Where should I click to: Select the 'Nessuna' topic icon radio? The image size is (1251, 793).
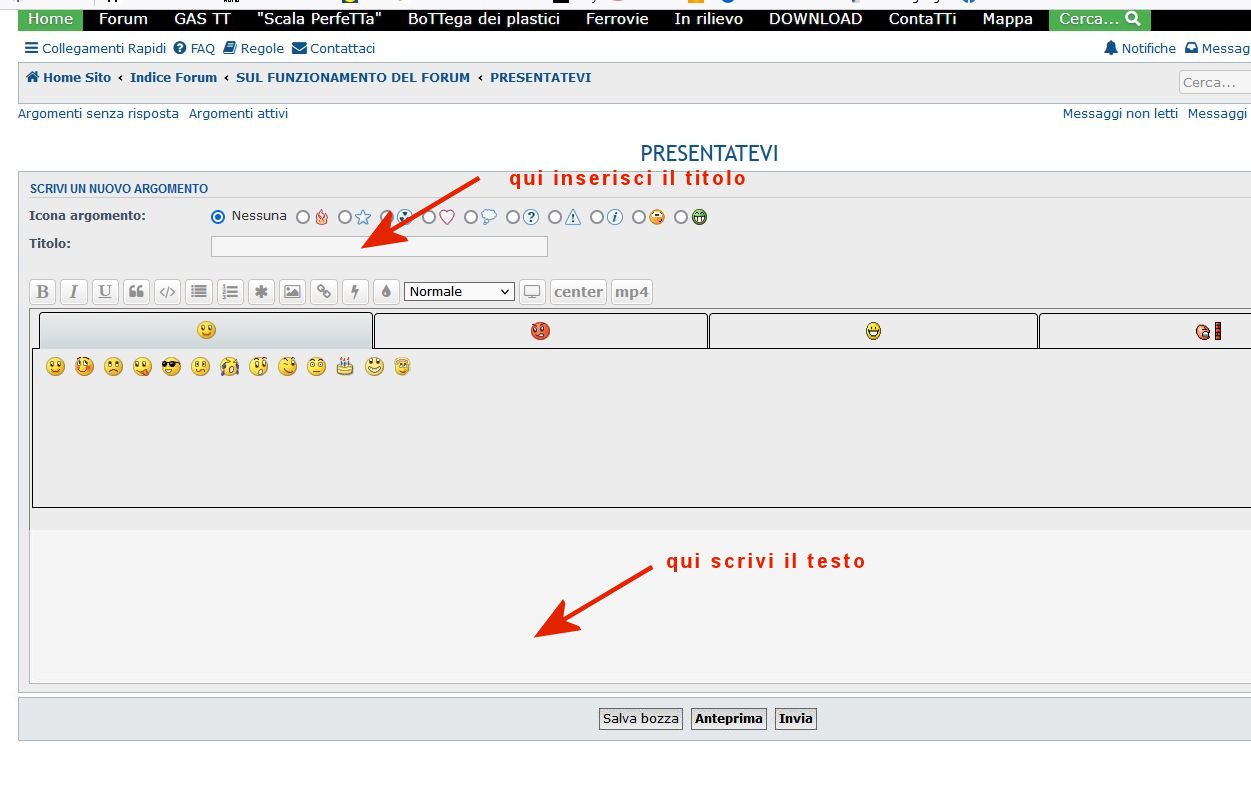pyautogui.click(x=218, y=217)
